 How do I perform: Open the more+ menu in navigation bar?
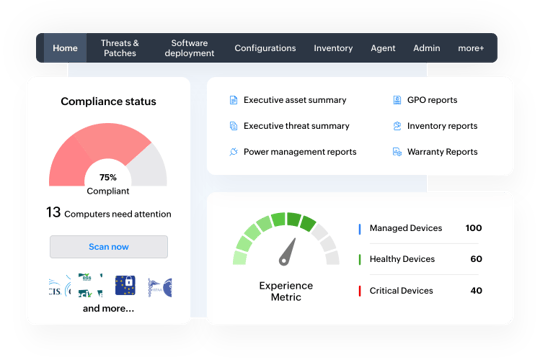pos(470,48)
